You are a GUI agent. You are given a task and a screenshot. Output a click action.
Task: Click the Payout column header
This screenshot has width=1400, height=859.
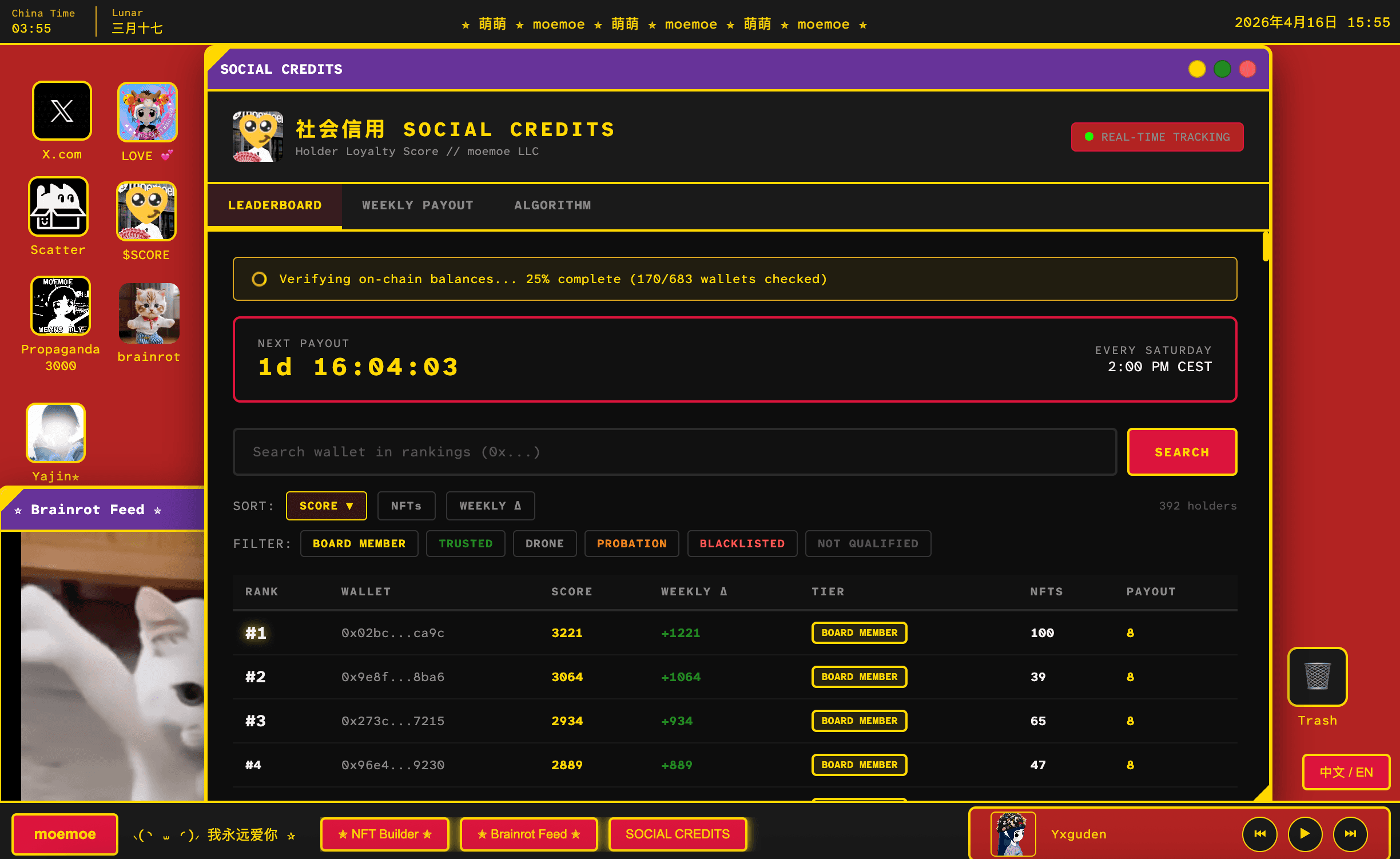(x=1151, y=591)
